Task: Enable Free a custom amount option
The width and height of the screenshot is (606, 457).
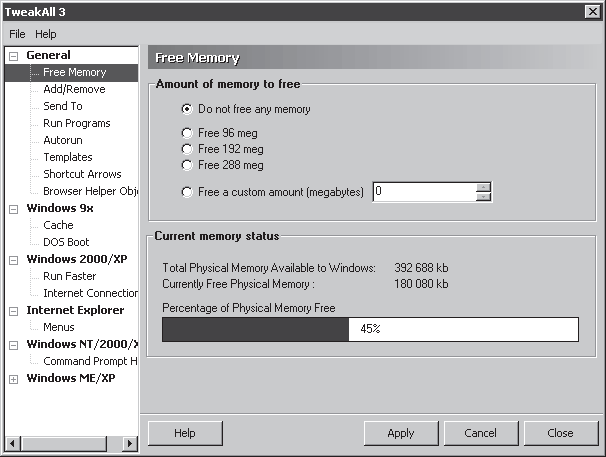Action: 187,192
